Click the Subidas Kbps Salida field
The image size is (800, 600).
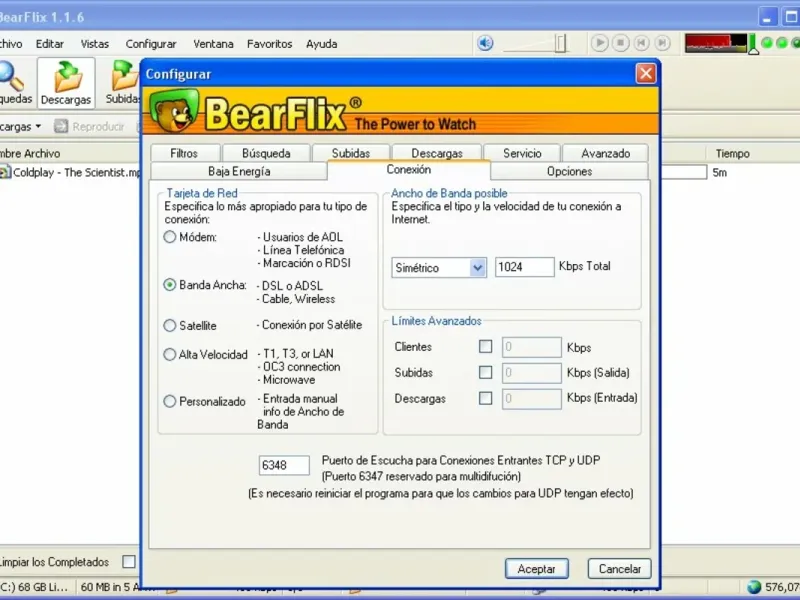(532, 372)
